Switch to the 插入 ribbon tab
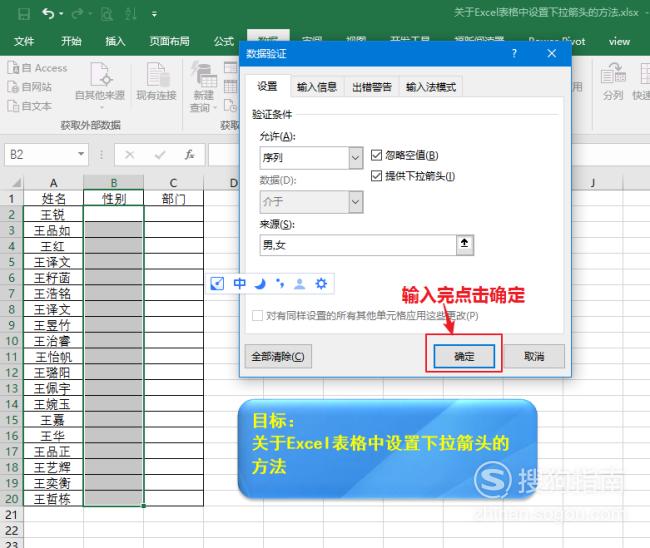The height and width of the screenshot is (548, 650). tap(115, 41)
